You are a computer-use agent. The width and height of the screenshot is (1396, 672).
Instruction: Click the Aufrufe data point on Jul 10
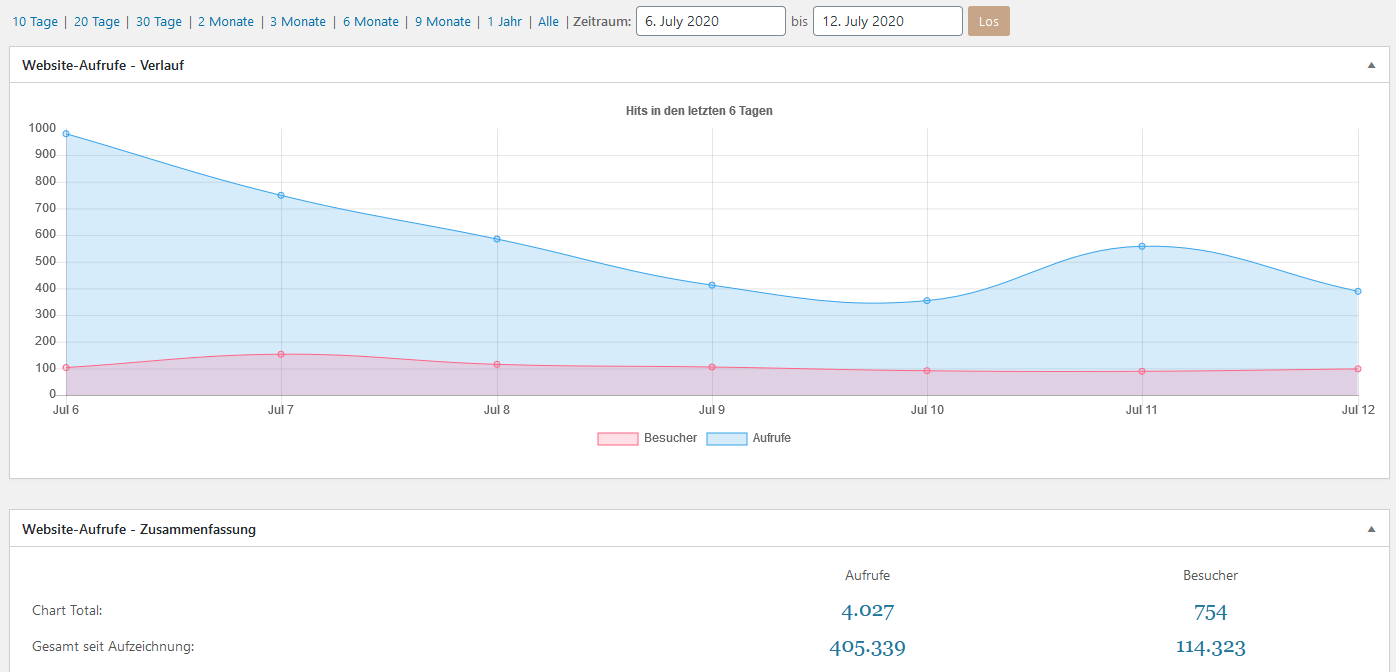[x=927, y=300]
